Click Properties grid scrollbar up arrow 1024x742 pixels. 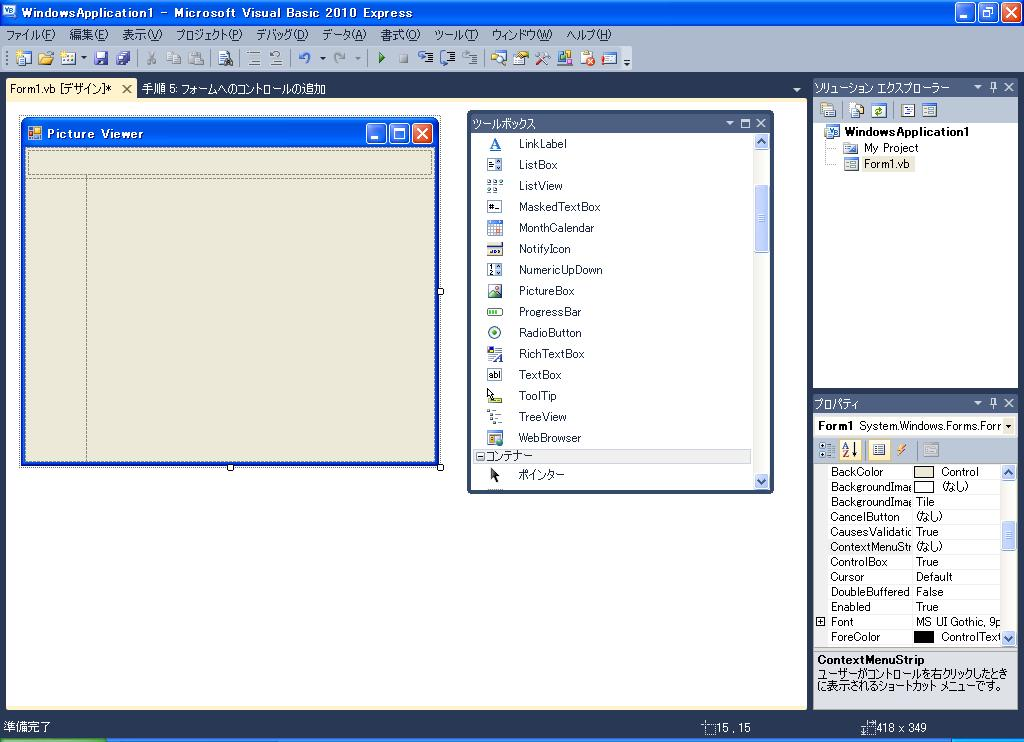(1008, 472)
